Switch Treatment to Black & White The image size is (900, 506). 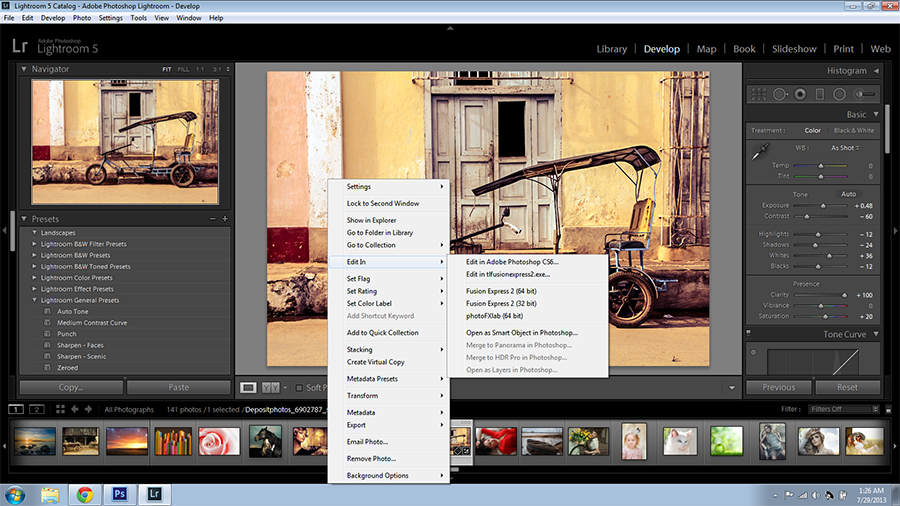coord(853,130)
